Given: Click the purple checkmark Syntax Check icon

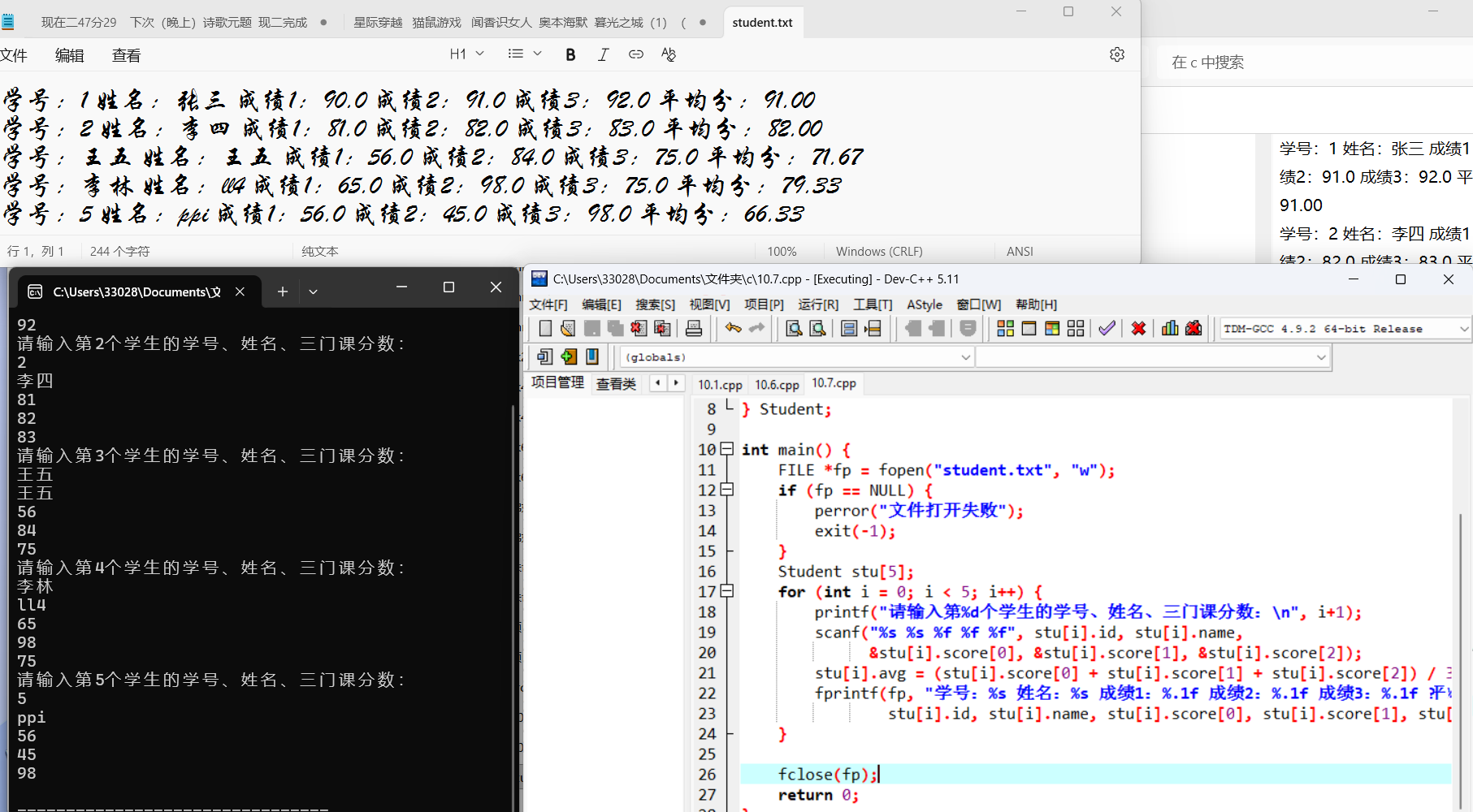Looking at the screenshot, I should pos(1107,328).
